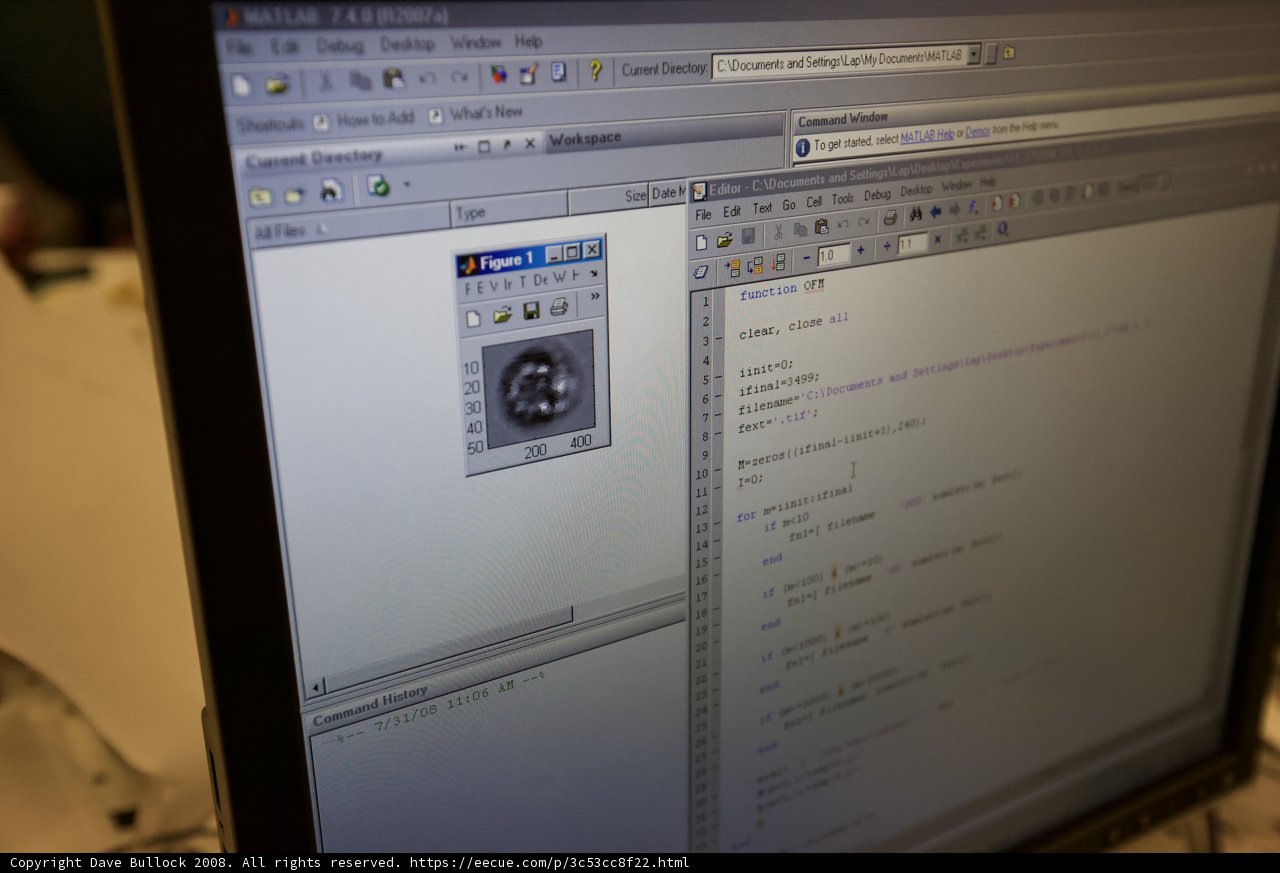This screenshot has height=873, width=1280.
Task: Click the New M-file icon in MATLAB's main toolbar
Action: (x=241, y=86)
